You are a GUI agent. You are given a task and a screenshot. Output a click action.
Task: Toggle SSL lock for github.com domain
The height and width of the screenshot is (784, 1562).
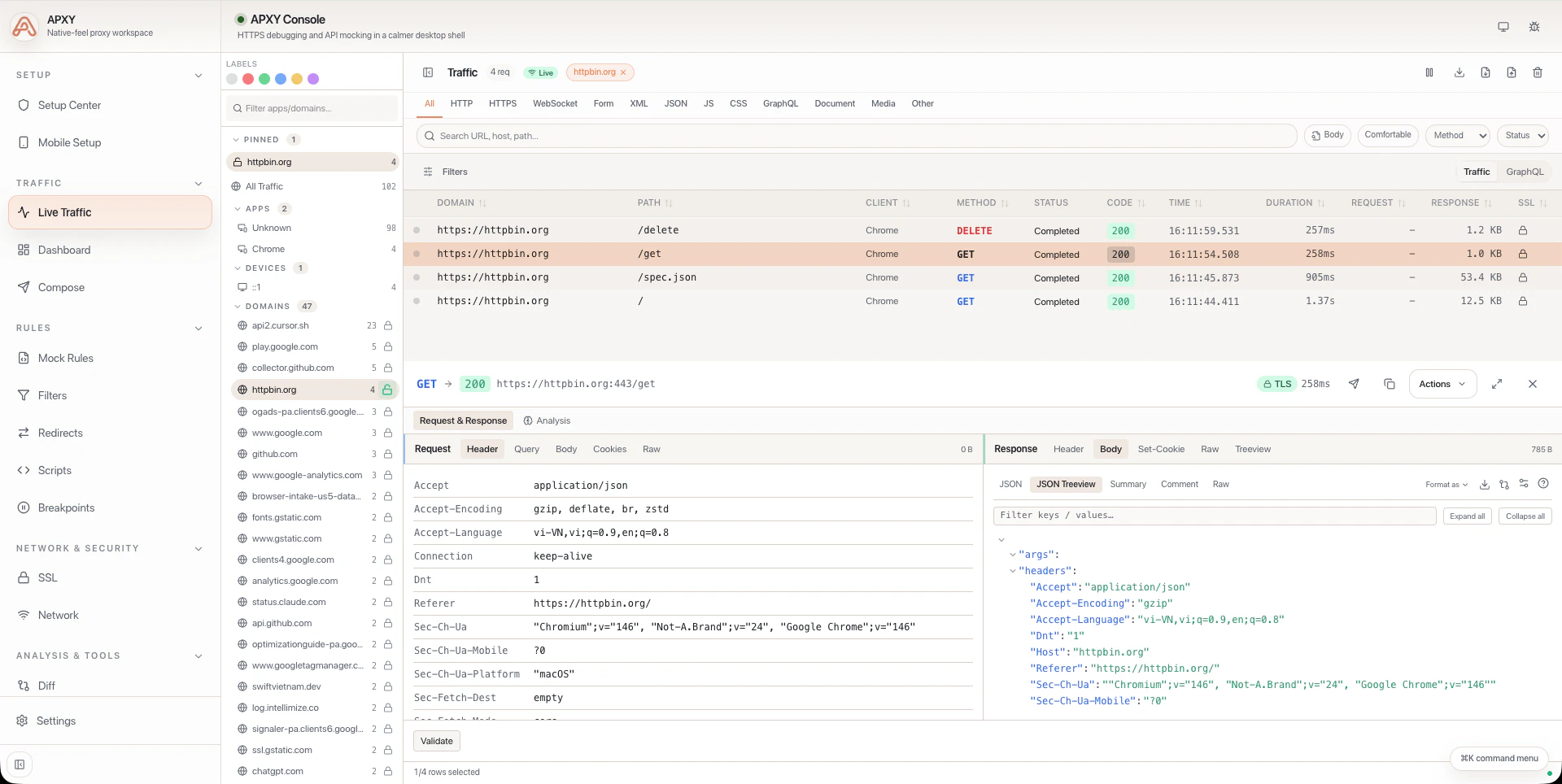click(x=388, y=454)
